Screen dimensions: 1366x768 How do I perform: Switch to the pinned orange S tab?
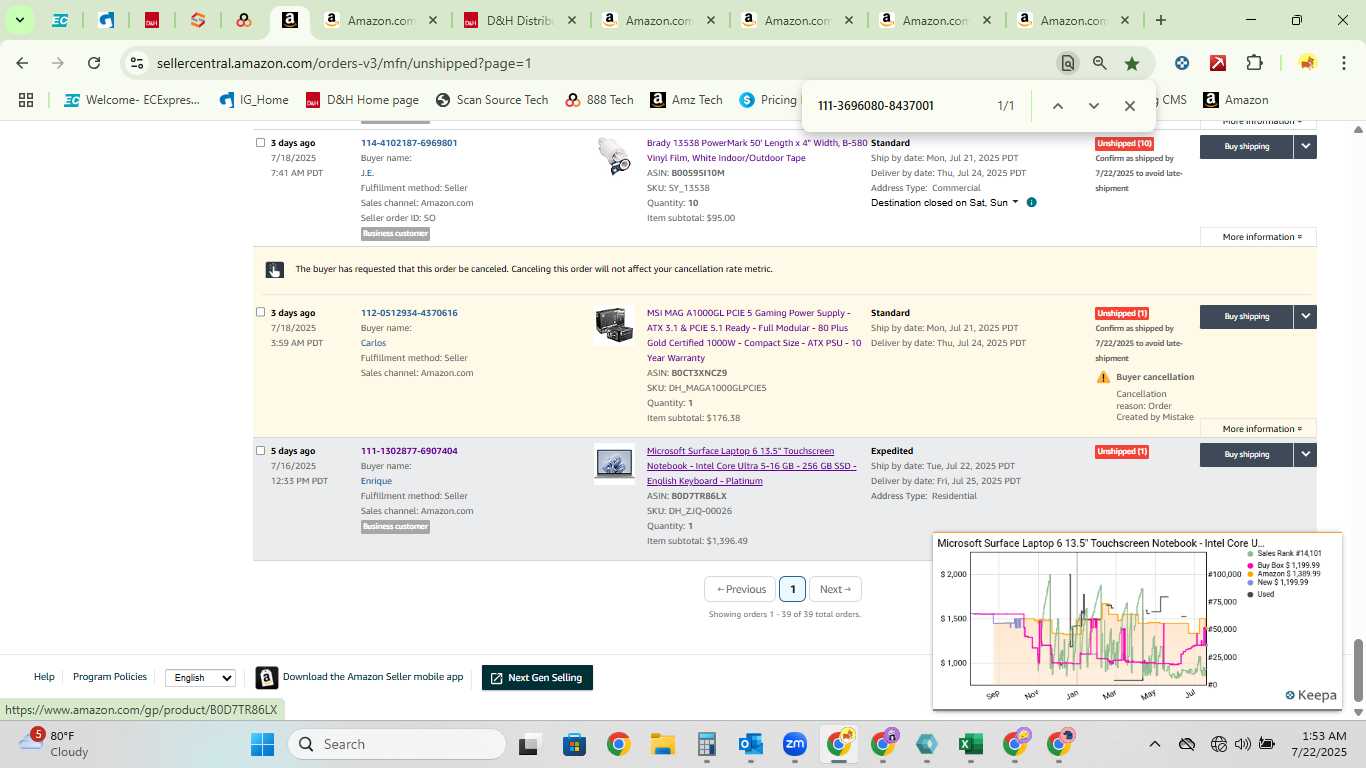pyautogui.click(x=197, y=20)
